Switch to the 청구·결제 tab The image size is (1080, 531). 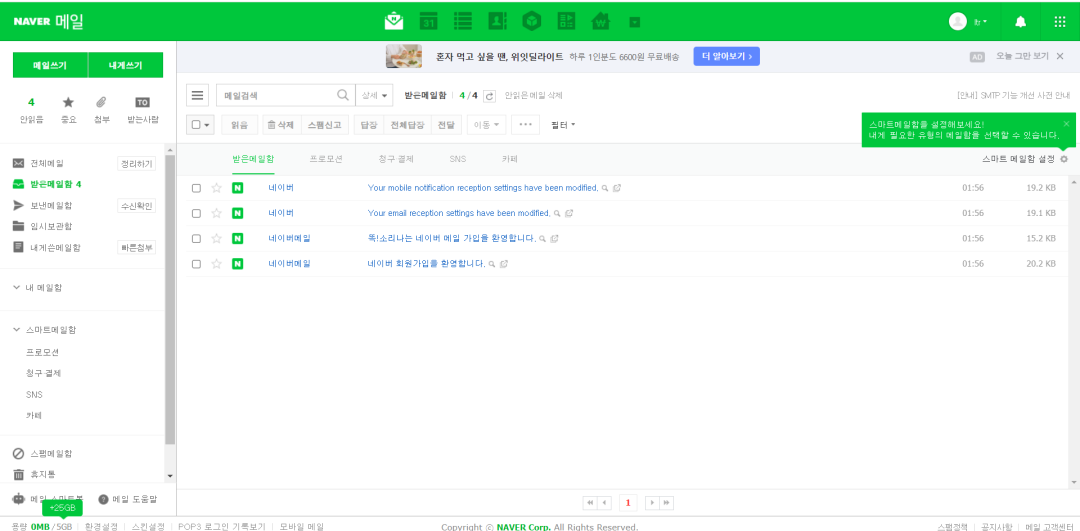coord(396,159)
